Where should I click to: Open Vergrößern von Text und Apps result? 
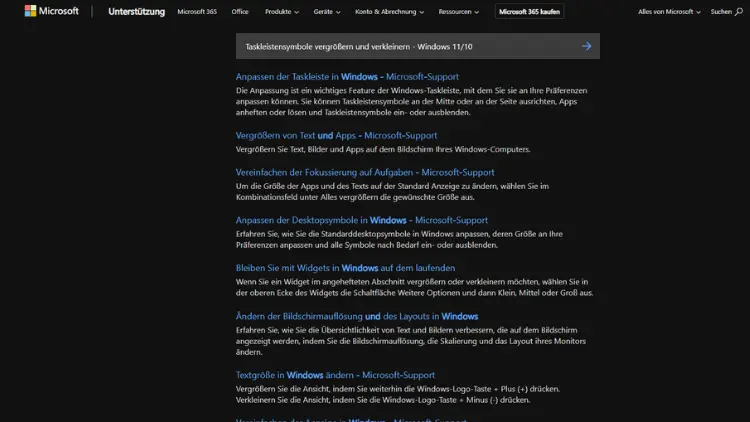pos(336,135)
